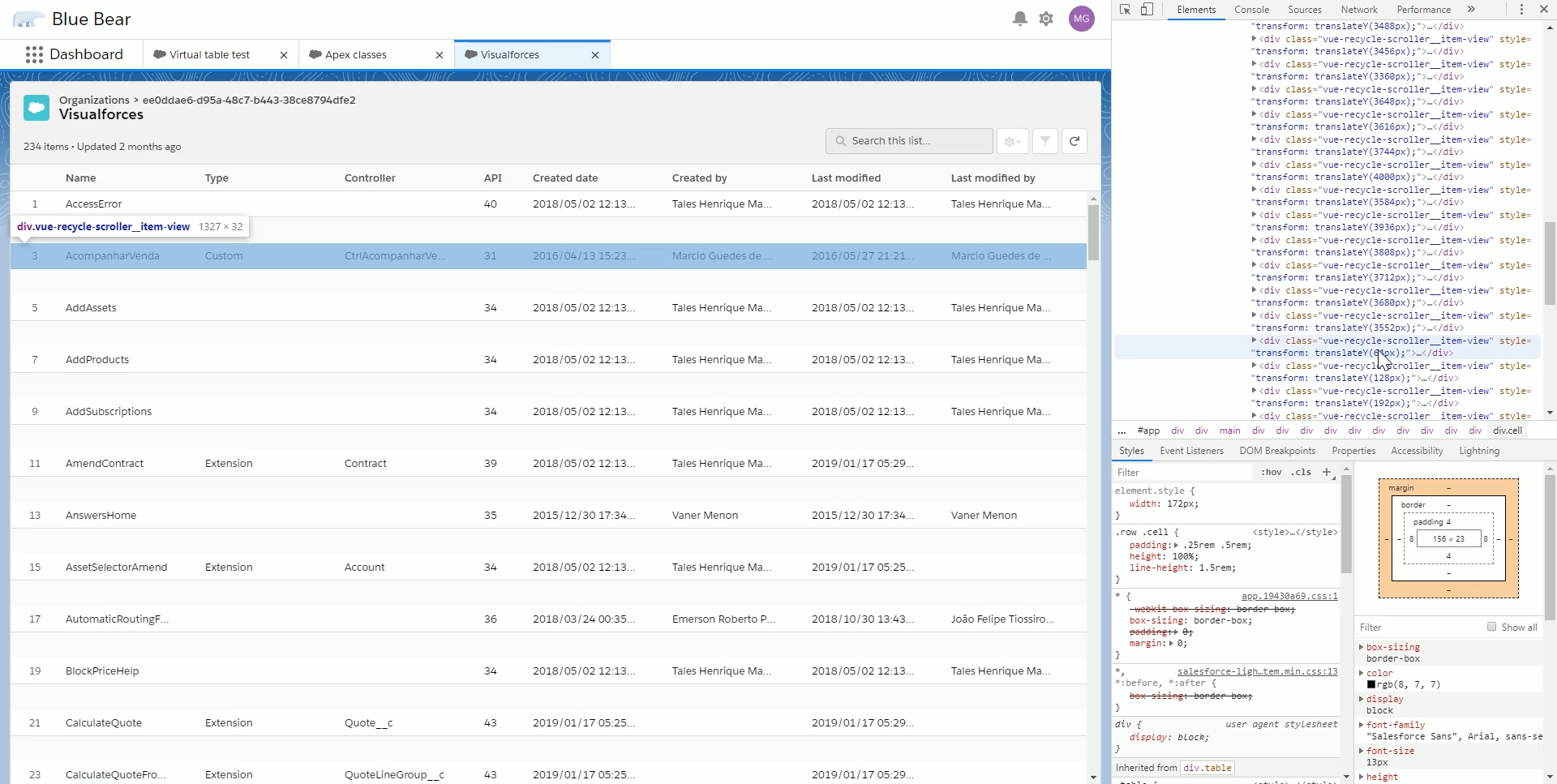Screen dimensions: 1557x784
Task: Open the app launcher grid icon
Action: (34, 54)
